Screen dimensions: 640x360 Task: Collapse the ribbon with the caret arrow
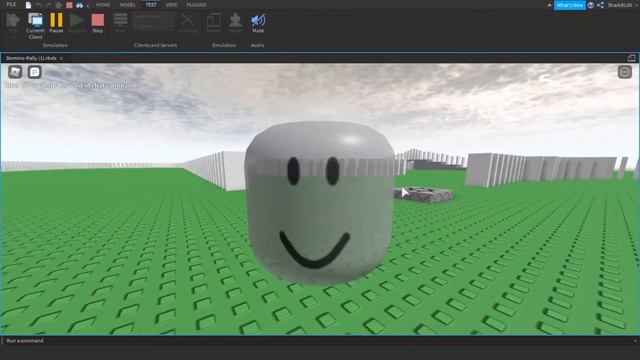[549, 5]
